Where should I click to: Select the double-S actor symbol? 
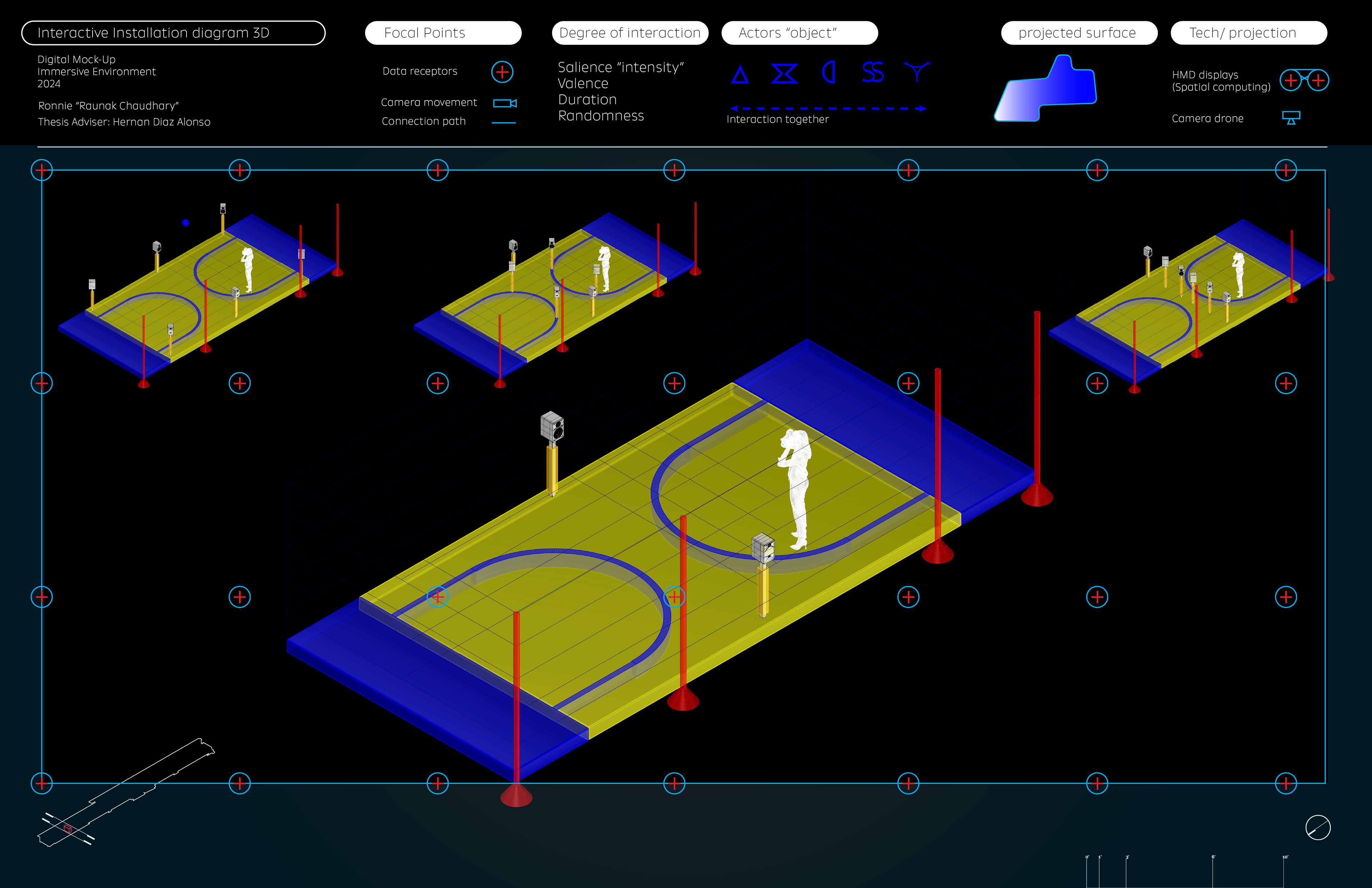[x=873, y=73]
